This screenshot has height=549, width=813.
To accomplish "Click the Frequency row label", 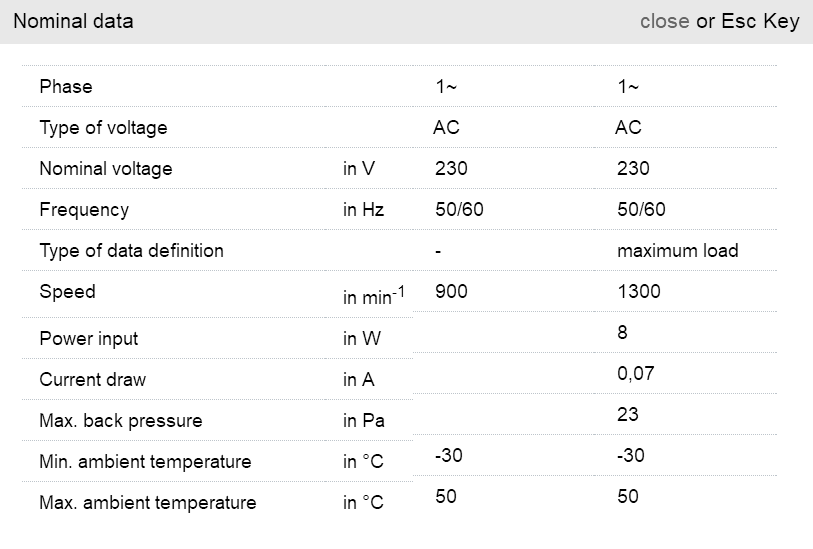I will [x=84, y=210].
